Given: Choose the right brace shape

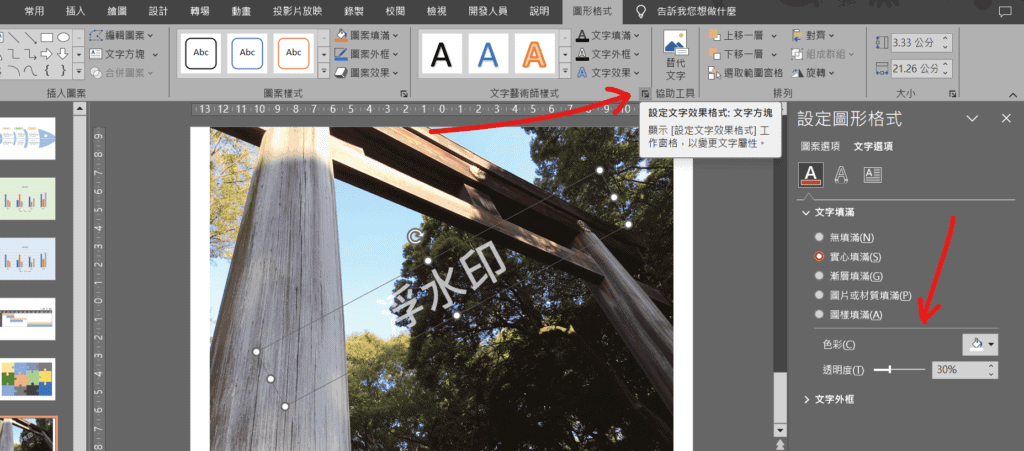Looking at the screenshot, I should pyautogui.click(x=63, y=70).
